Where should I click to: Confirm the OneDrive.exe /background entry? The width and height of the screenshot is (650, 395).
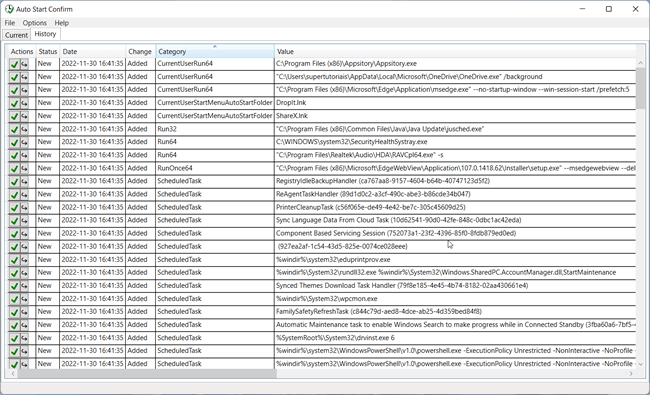(x=15, y=77)
